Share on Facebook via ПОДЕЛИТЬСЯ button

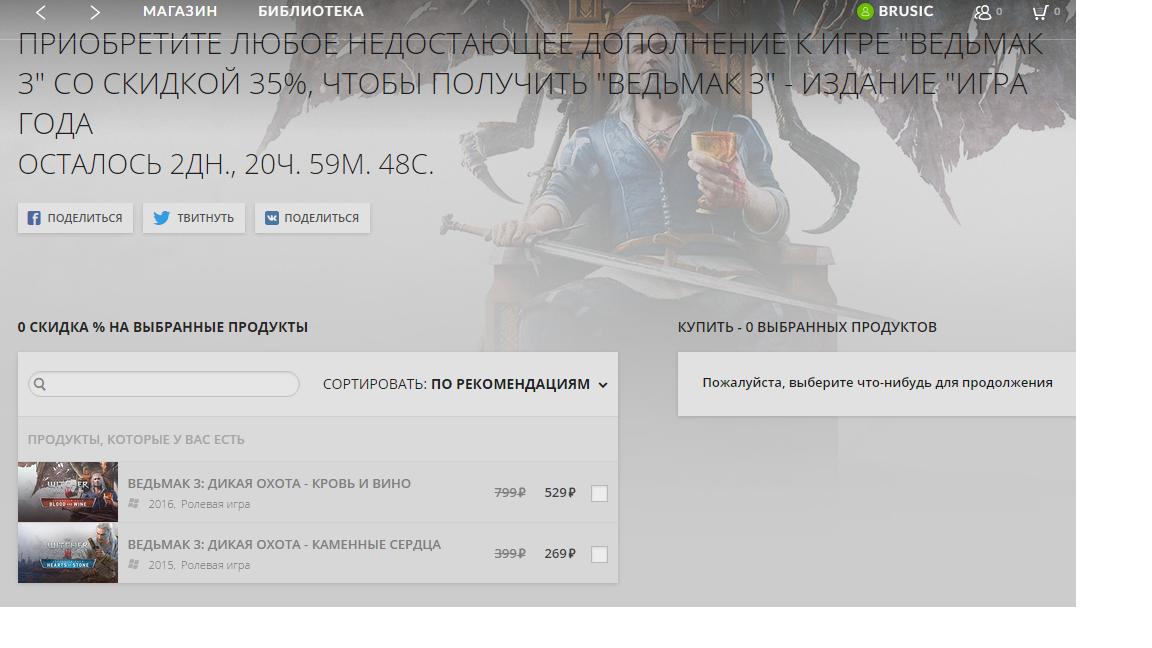coord(75,218)
